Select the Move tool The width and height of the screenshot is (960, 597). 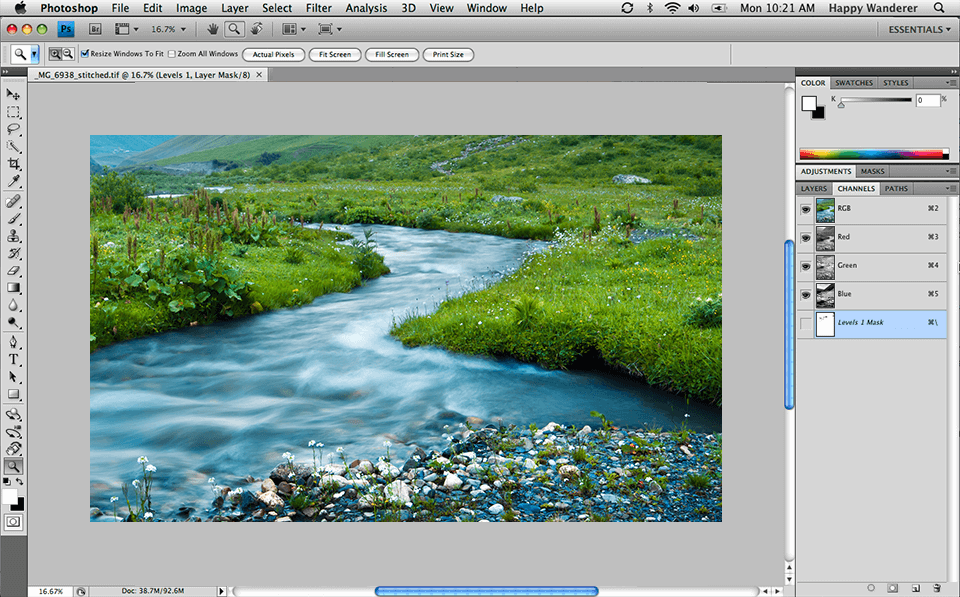[13, 94]
